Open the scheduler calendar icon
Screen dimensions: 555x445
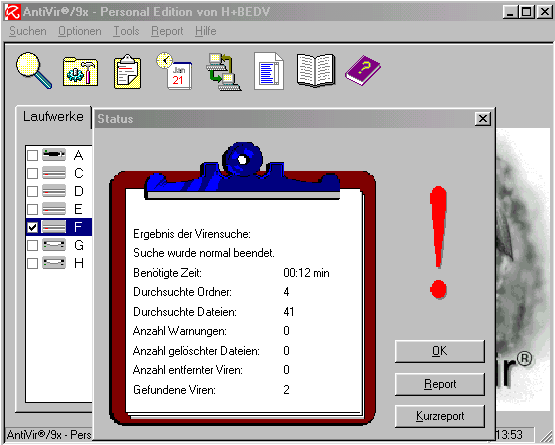click(174, 71)
